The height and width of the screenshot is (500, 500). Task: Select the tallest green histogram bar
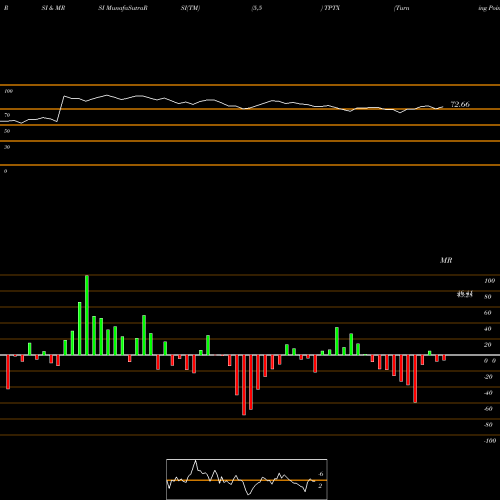87,315
